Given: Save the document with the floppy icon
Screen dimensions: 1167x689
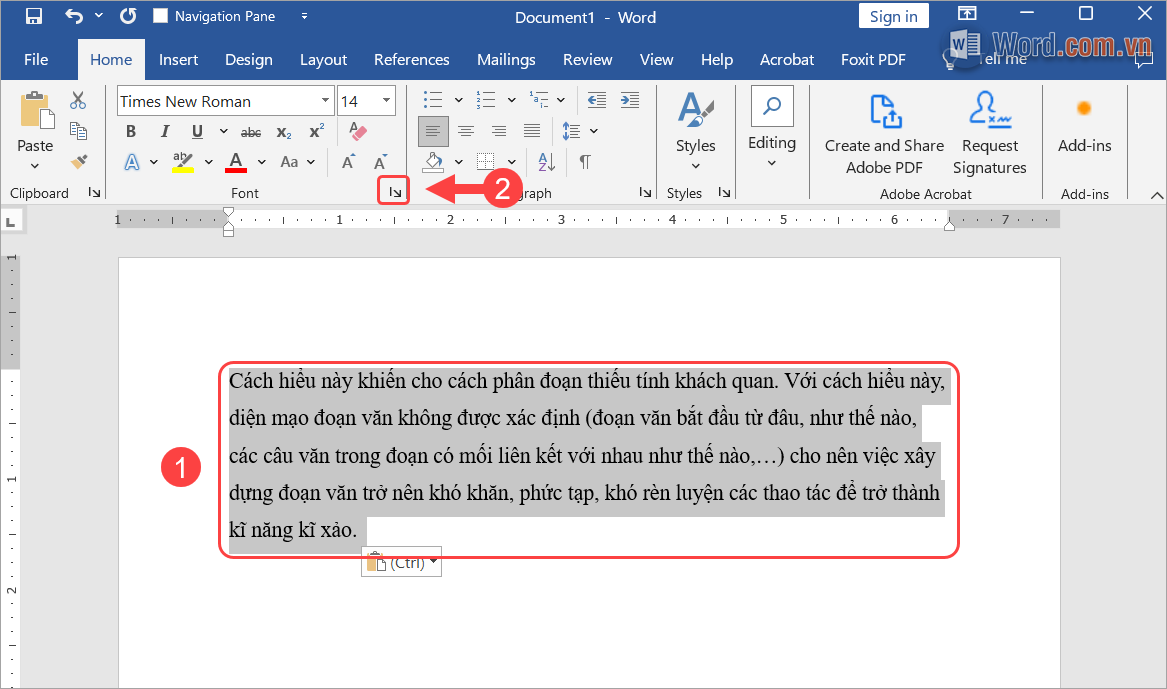Looking at the screenshot, I should 33,16.
